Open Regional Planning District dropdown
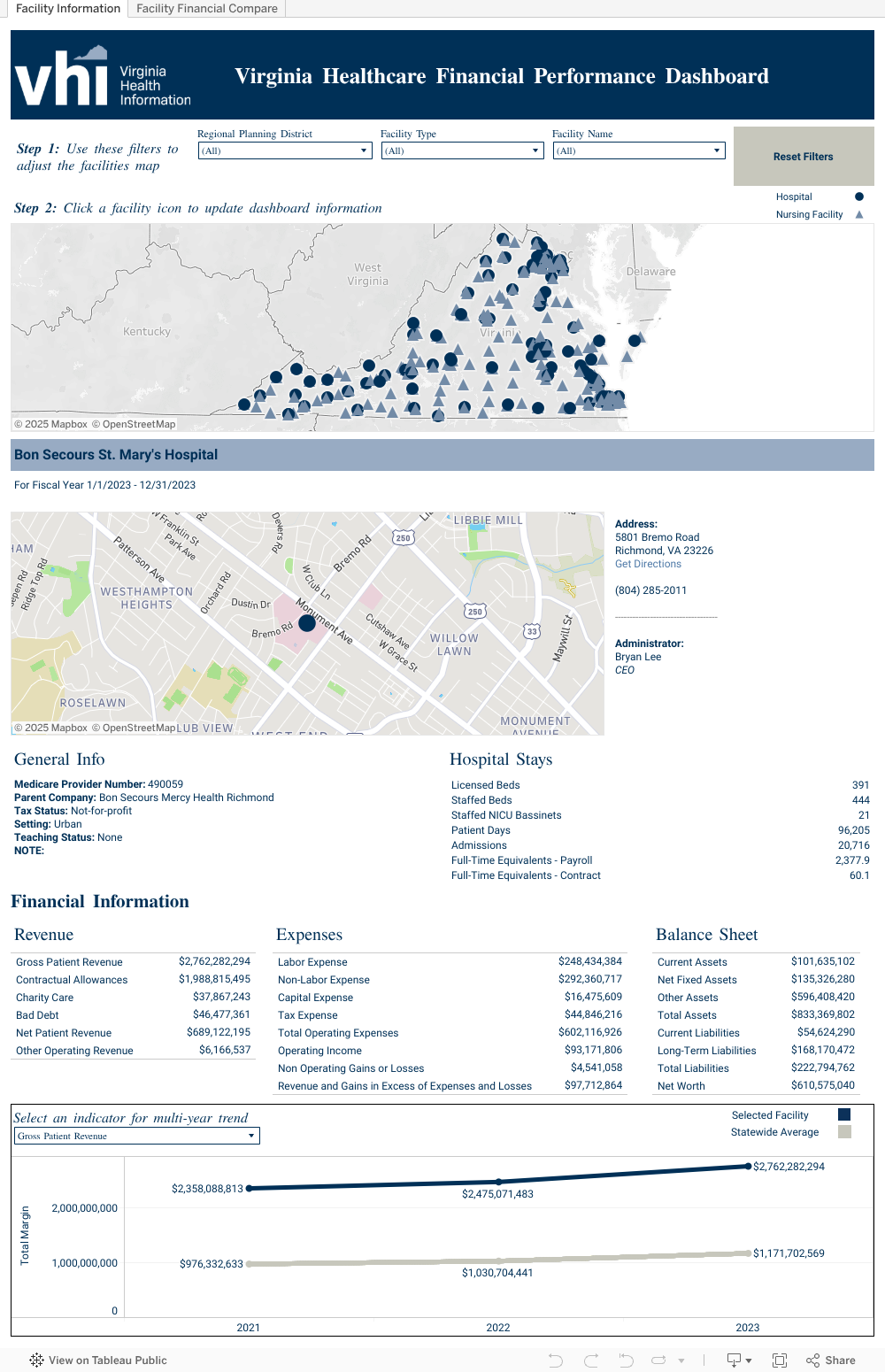Image resolution: width=885 pixels, height=1372 pixels. coord(285,150)
